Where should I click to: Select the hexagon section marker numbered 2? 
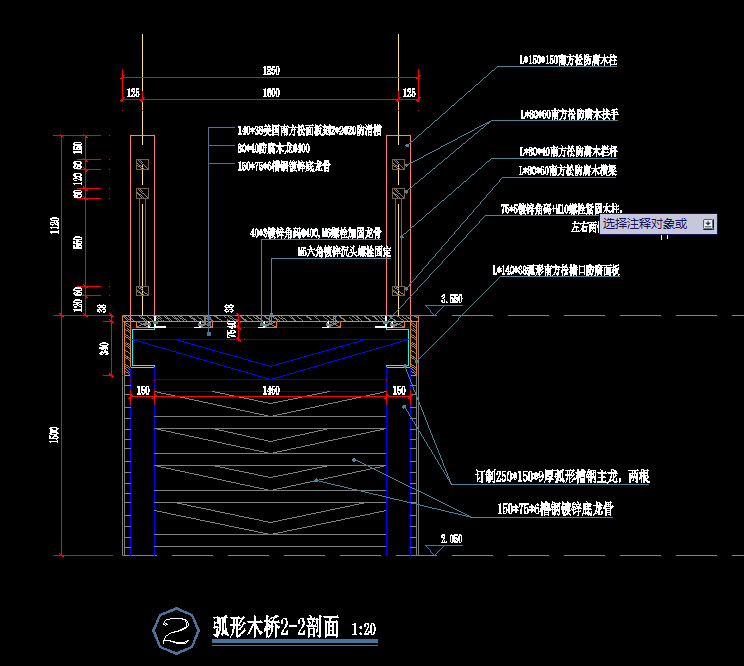click(x=176, y=631)
